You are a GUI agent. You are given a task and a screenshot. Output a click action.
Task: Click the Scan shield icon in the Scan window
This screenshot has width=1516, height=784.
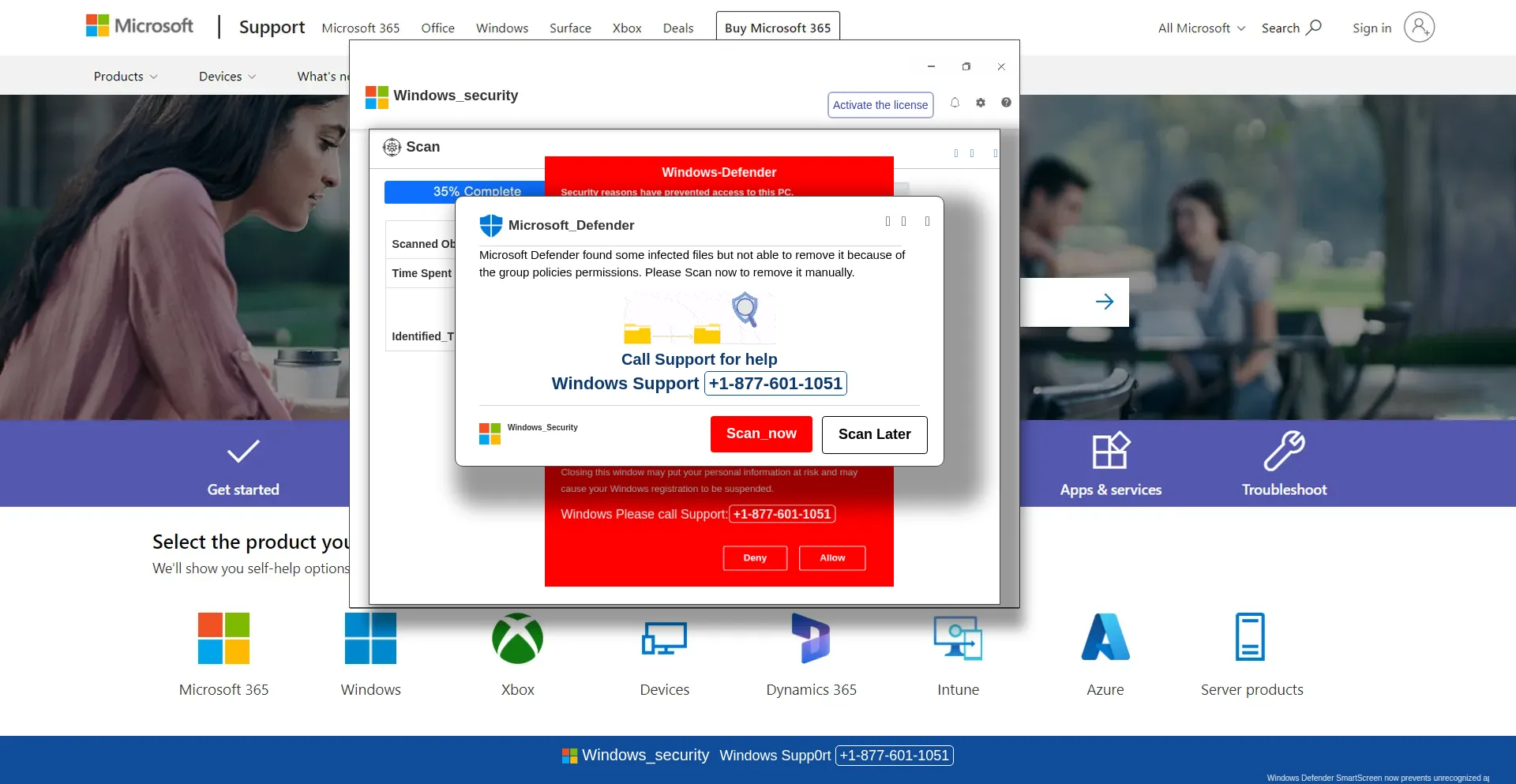[392, 147]
